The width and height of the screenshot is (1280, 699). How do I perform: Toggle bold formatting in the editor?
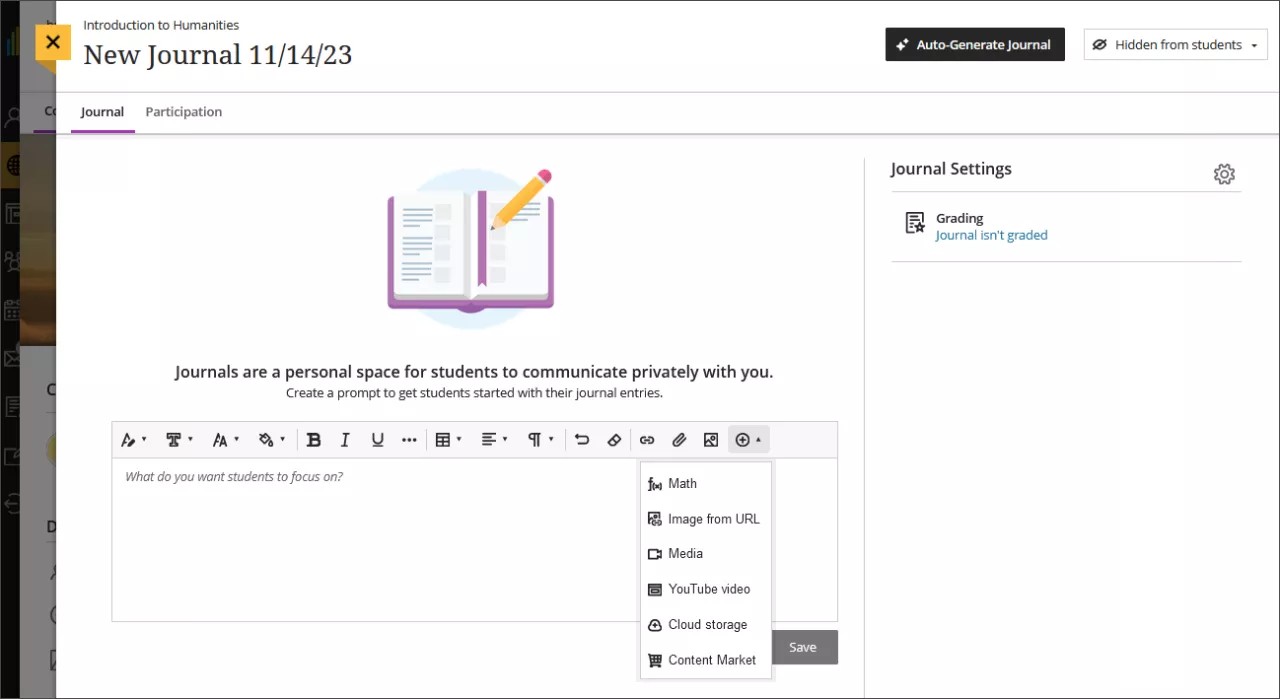click(314, 439)
